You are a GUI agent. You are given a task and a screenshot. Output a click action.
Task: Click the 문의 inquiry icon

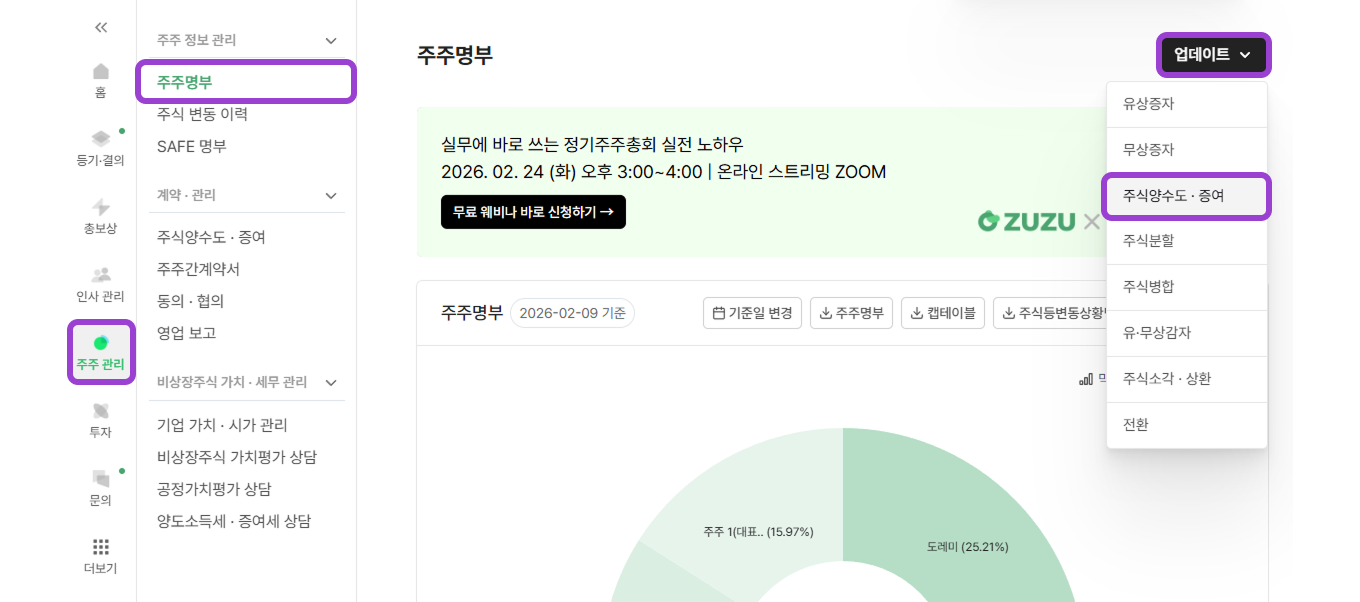pos(100,480)
